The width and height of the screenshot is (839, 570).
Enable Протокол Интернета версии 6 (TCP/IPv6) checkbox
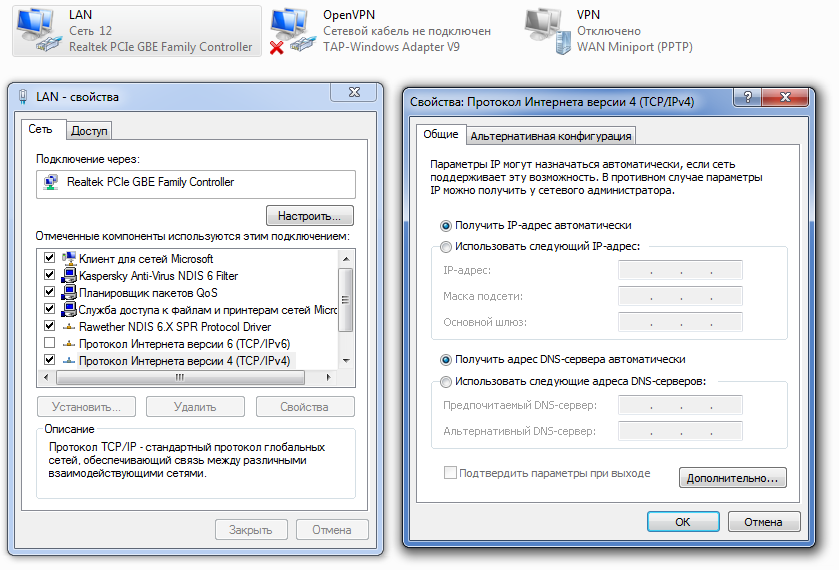point(49,343)
